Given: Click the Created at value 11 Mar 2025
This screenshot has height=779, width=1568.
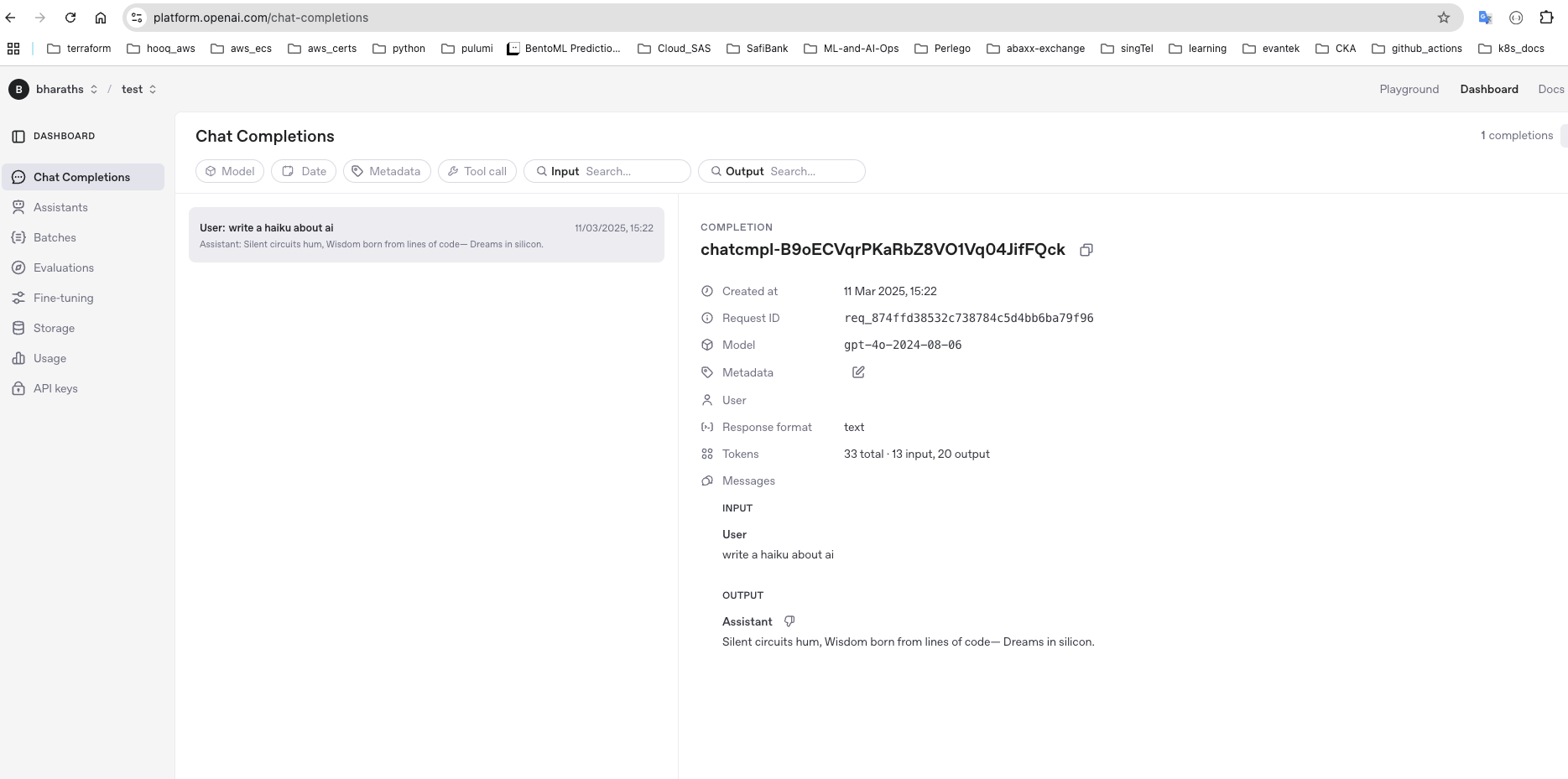Looking at the screenshot, I should 890,291.
